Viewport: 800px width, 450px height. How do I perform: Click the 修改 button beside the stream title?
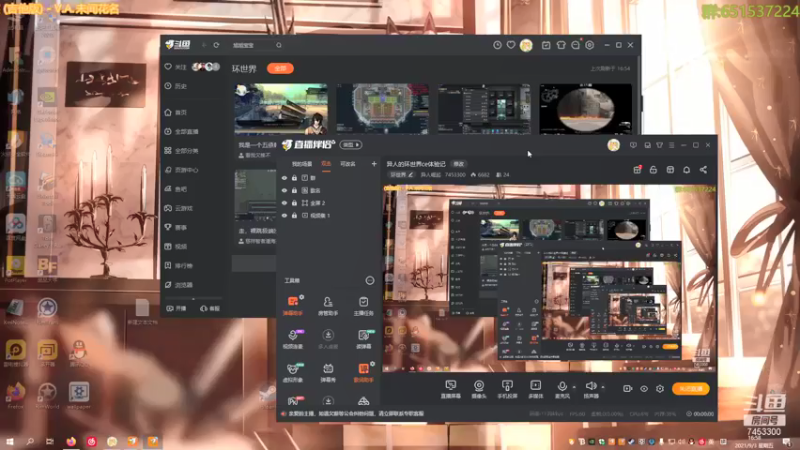click(x=459, y=164)
